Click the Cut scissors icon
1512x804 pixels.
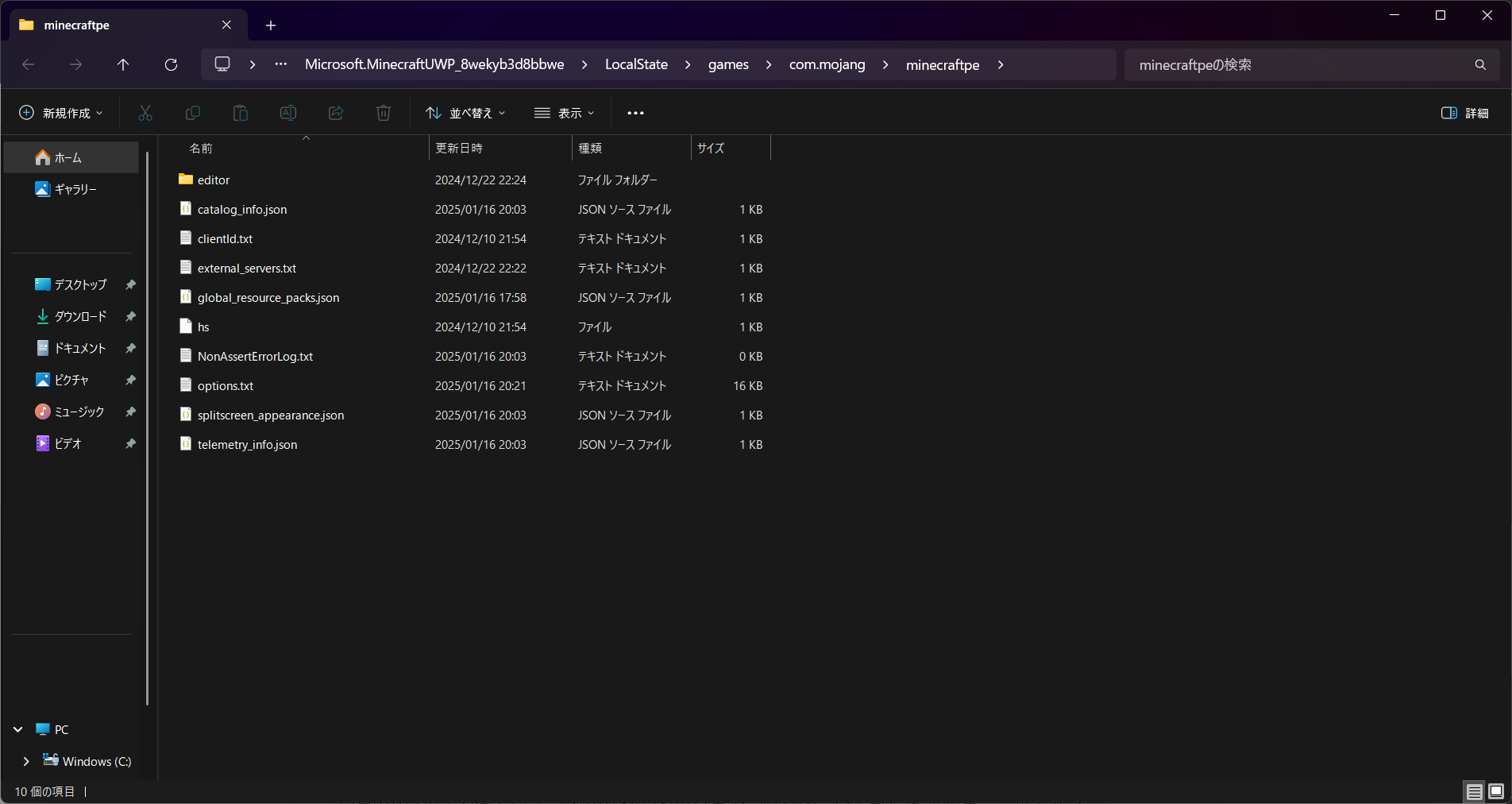145,113
